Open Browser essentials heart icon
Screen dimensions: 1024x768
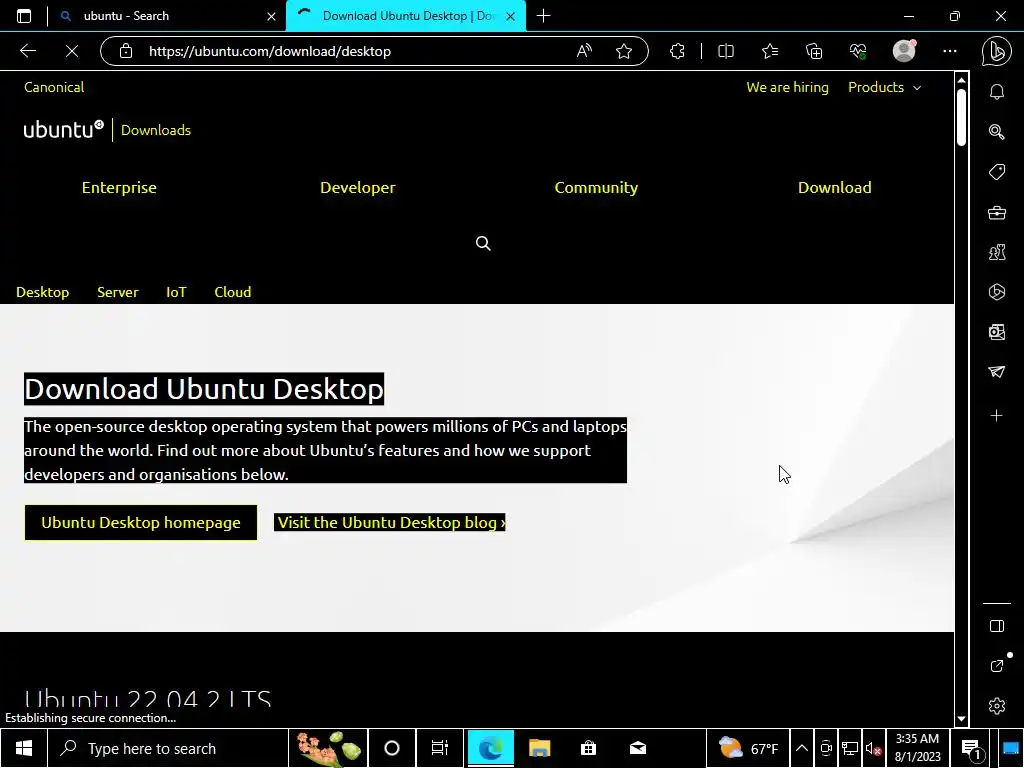(x=858, y=51)
